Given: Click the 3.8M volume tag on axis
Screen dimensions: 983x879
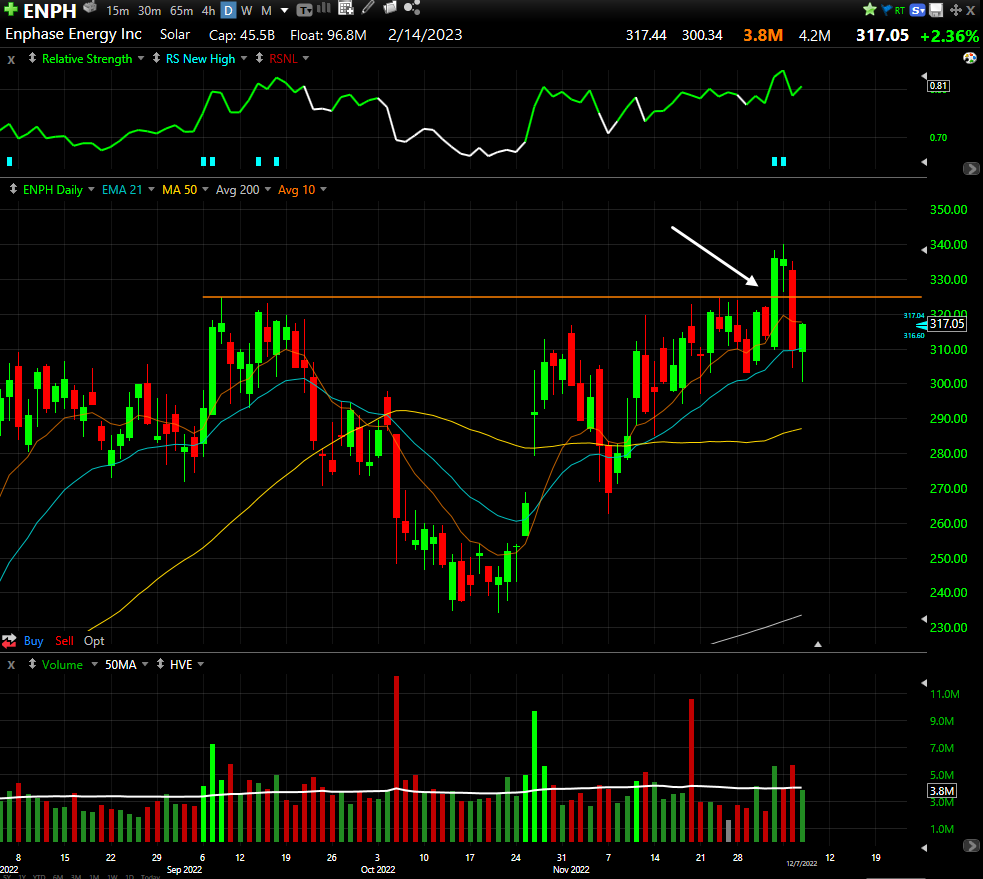Looking at the screenshot, I should coord(942,791).
